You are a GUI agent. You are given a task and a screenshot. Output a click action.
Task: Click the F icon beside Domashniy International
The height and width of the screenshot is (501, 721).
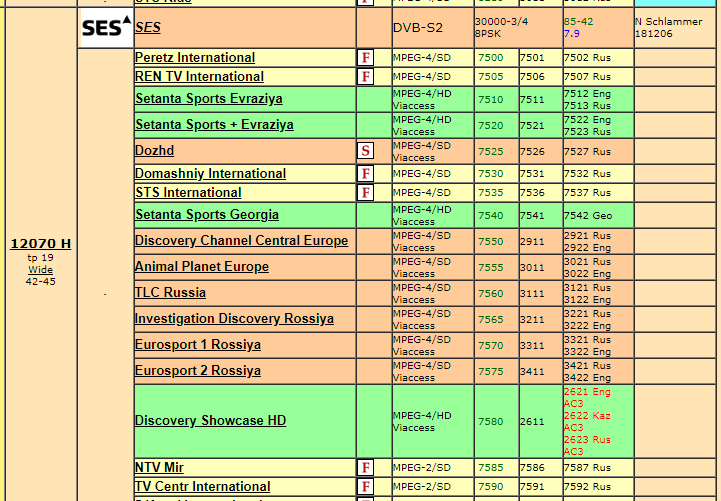click(x=366, y=174)
